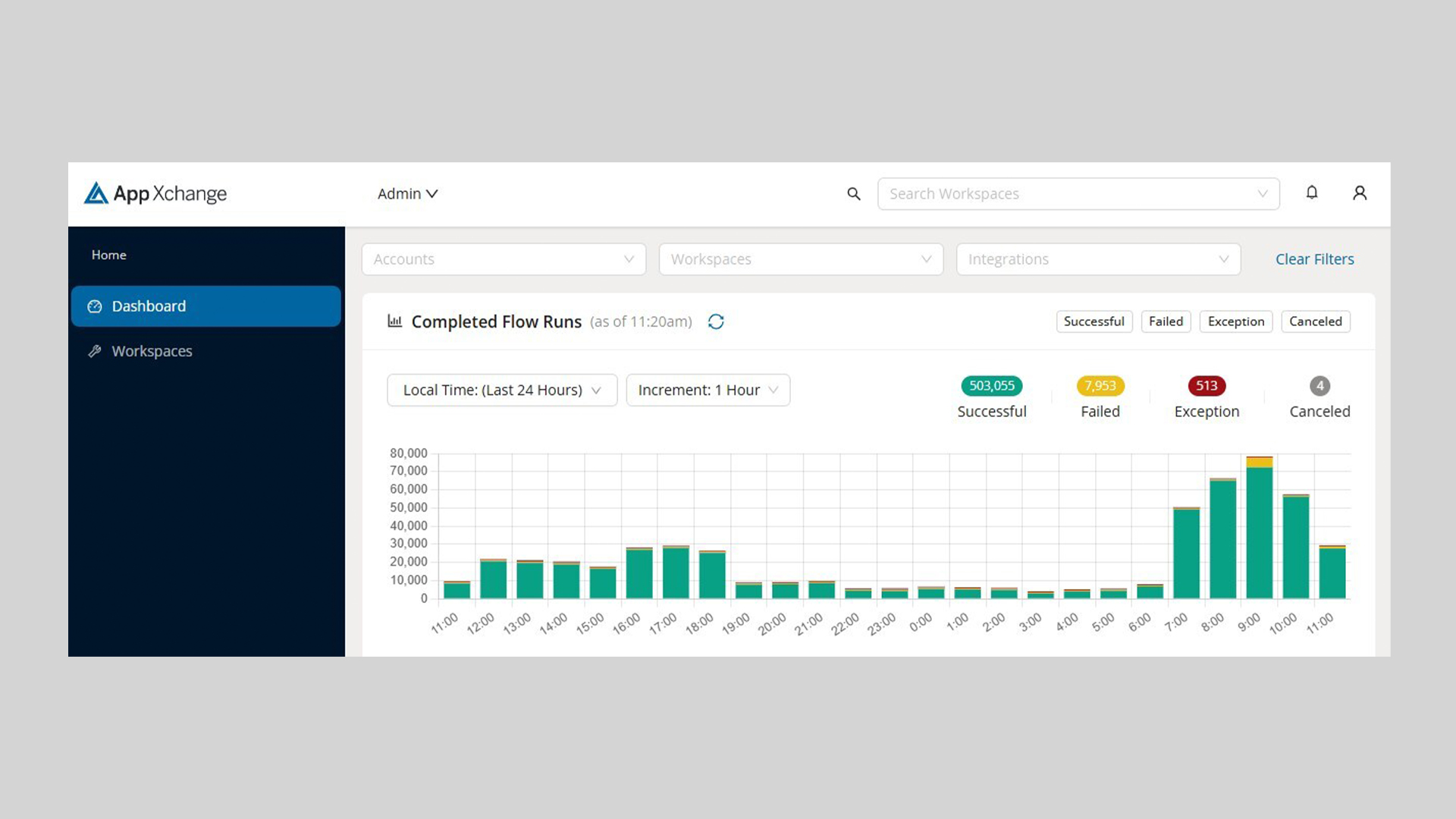
Task: Expand the Integrations filter dropdown
Action: pyautogui.click(x=1099, y=259)
